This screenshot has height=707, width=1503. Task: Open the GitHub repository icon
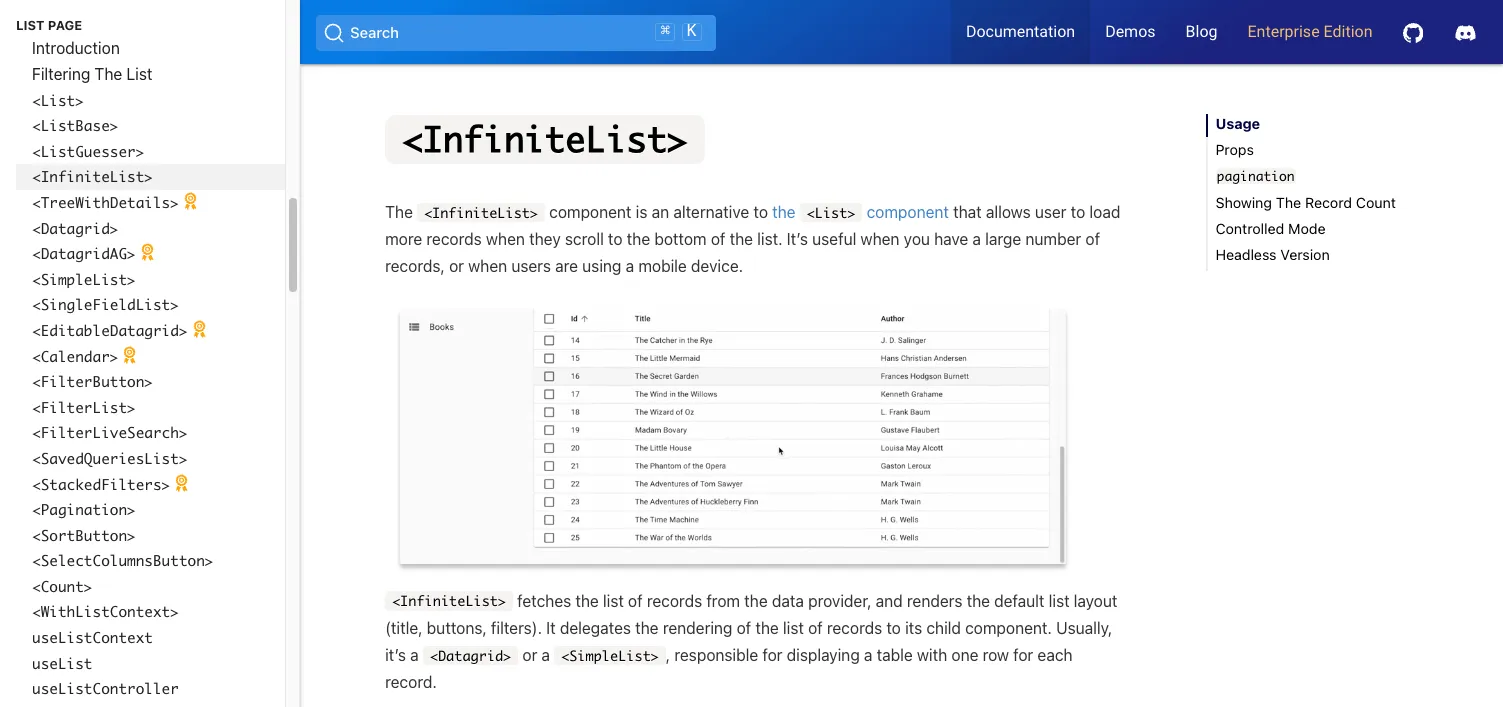click(1413, 32)
